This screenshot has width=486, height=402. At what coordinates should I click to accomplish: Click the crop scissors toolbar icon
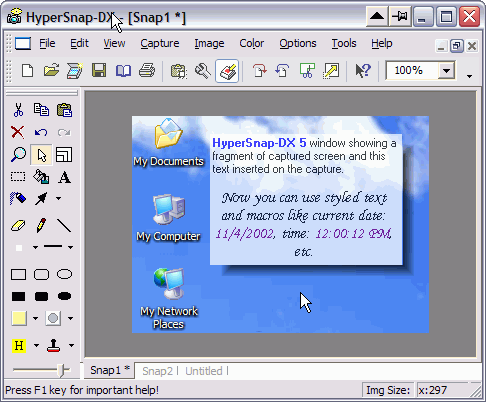(307, 71)
